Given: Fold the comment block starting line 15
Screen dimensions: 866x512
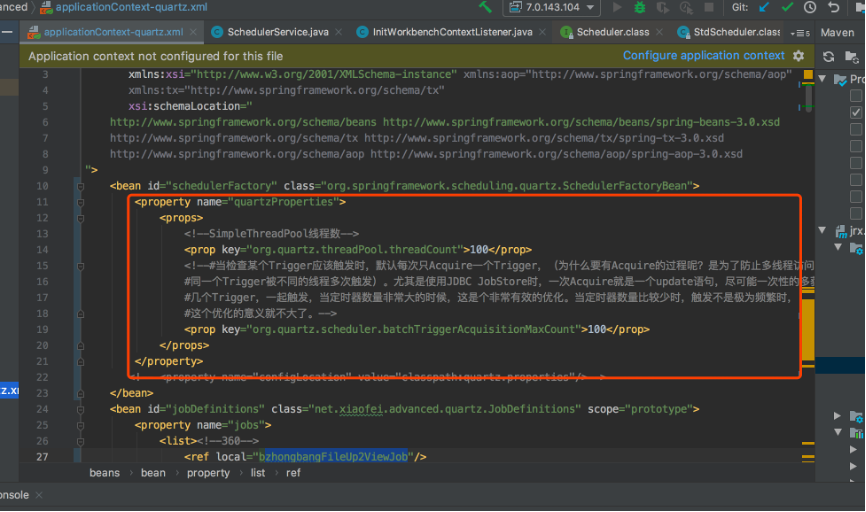Looking at the screenshot, I should pyautogui.click(x=81, y=266).
